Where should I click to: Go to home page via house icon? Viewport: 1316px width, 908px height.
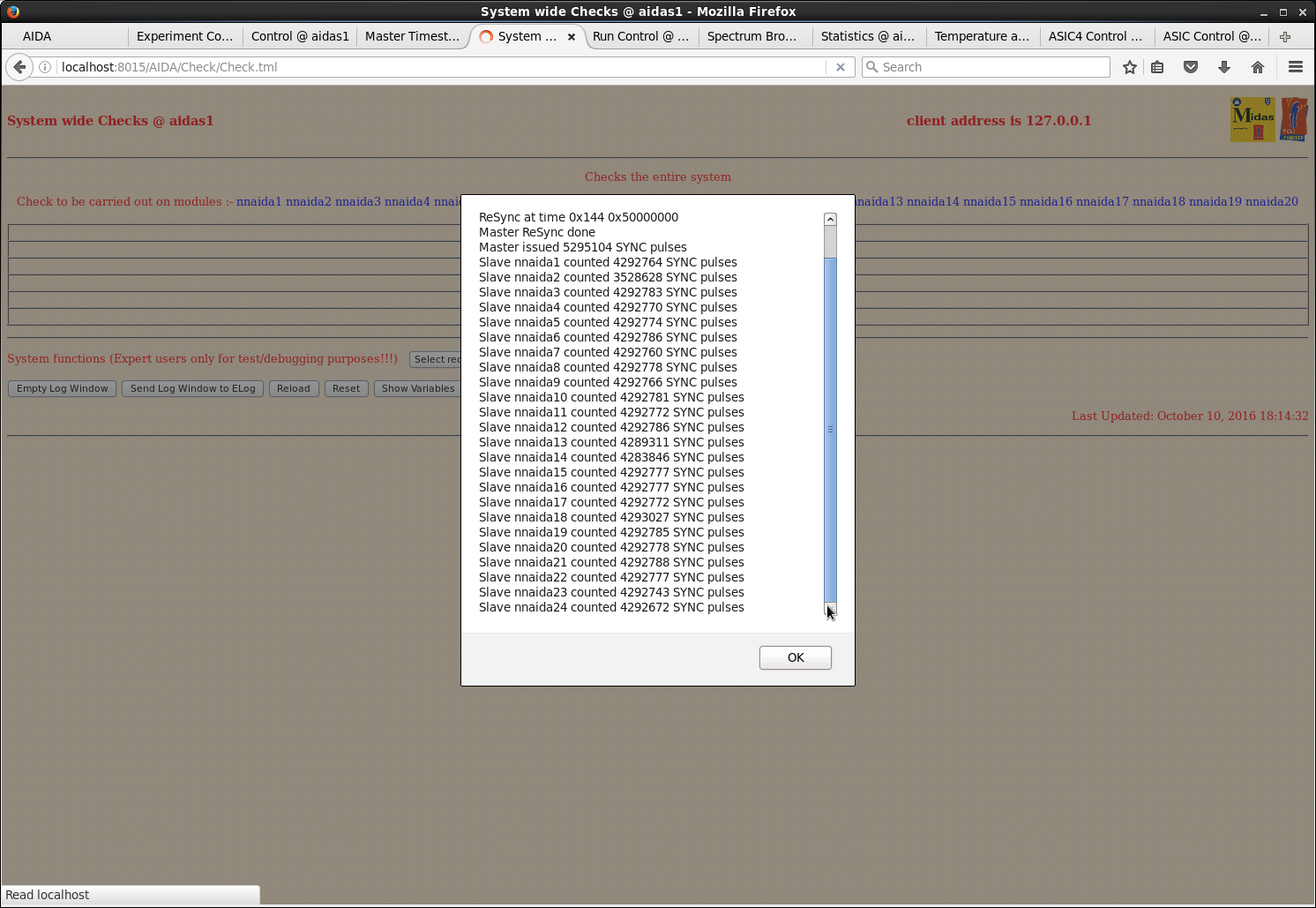1258,67
